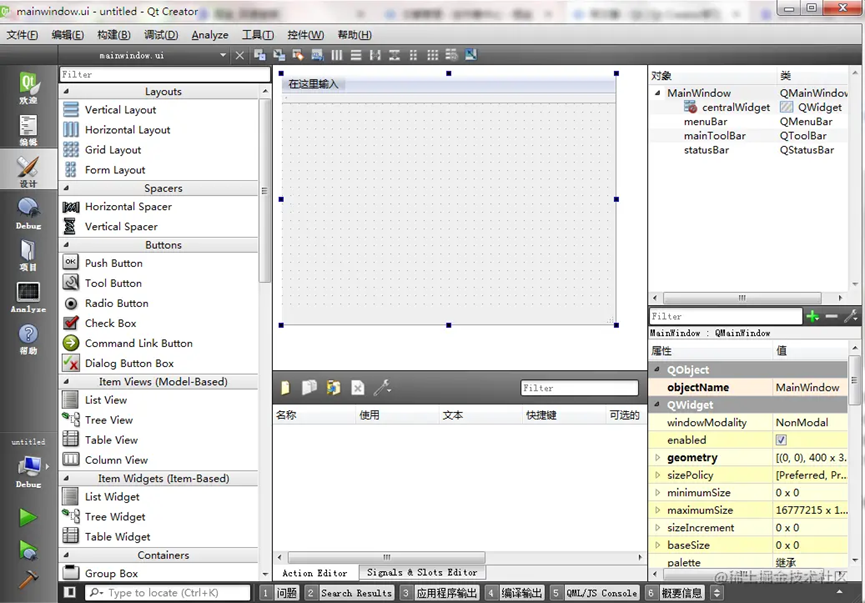Click the Delete action icon in Action Editor

357,388
